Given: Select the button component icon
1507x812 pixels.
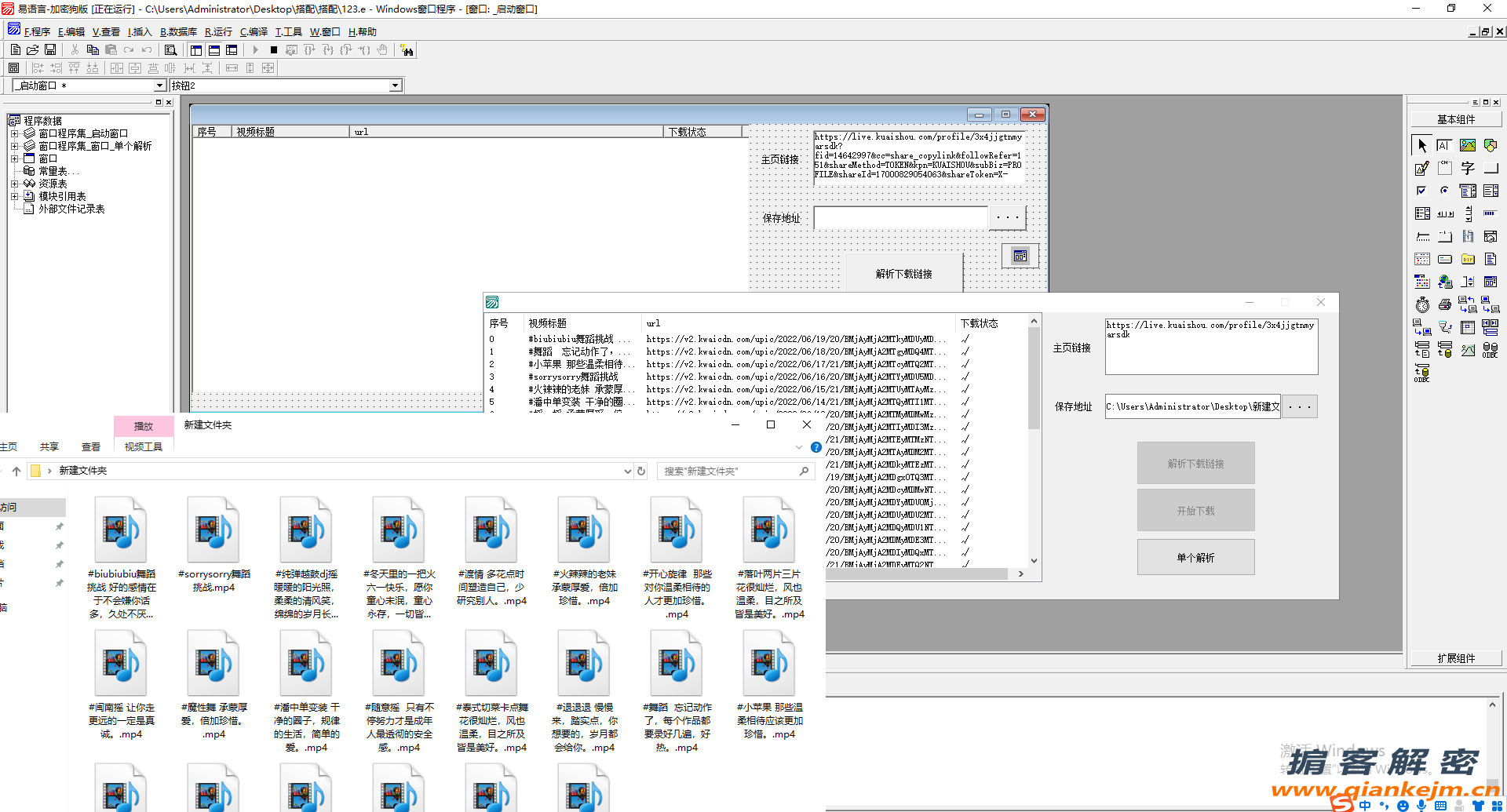Looking at the screenshot, I should pos(1491,168).
